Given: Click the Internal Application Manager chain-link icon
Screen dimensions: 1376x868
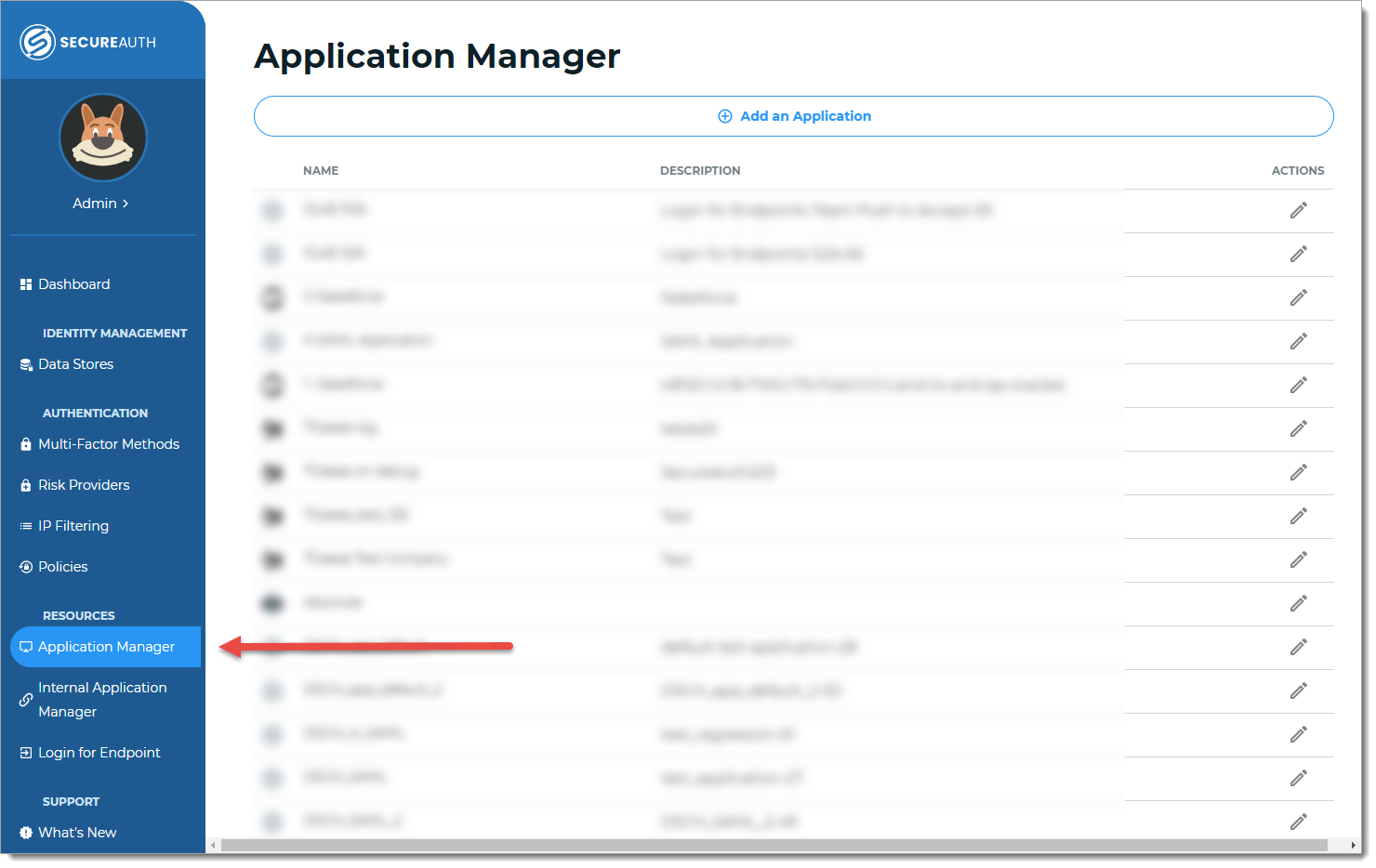Looking at the screenshot, I should [25, 699].
